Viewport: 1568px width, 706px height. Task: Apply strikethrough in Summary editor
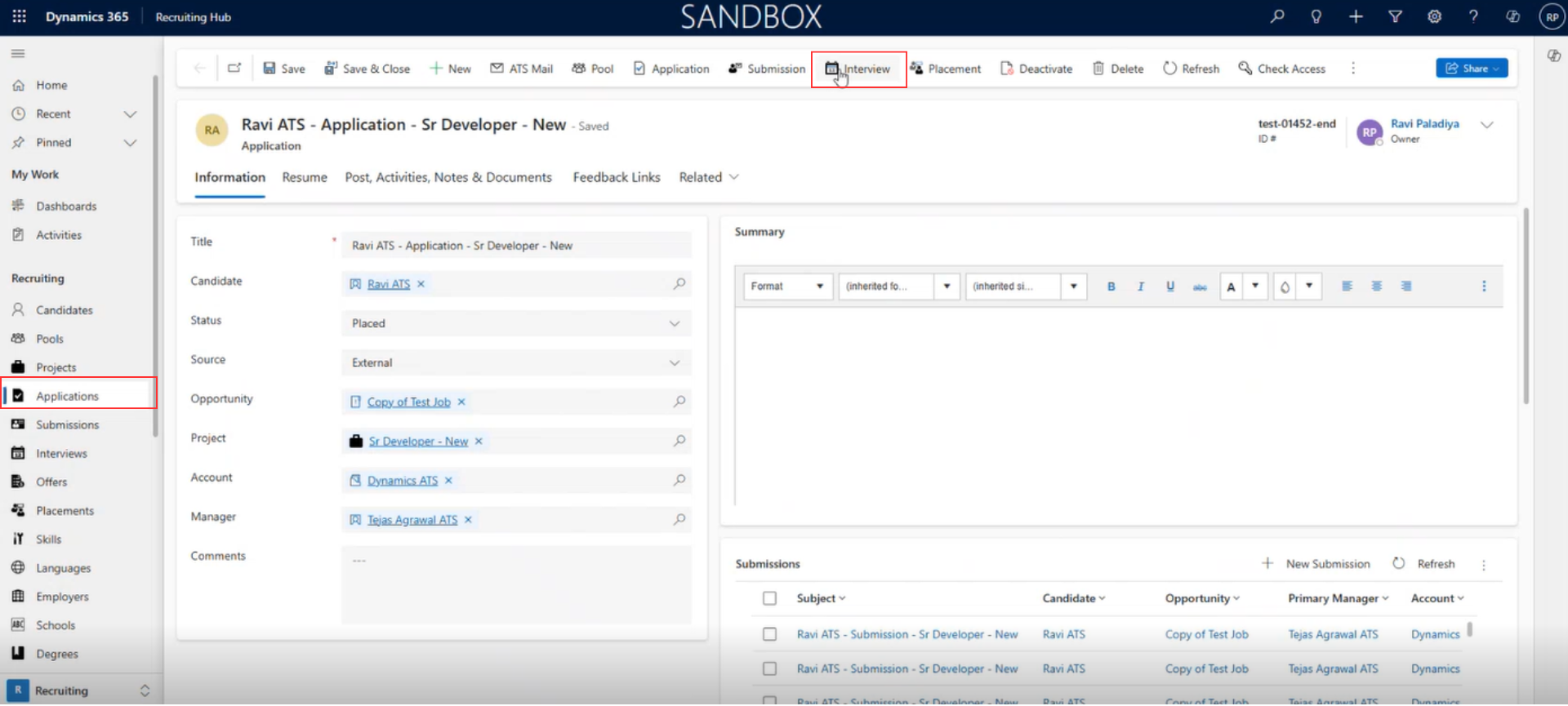pos(1199,286)
